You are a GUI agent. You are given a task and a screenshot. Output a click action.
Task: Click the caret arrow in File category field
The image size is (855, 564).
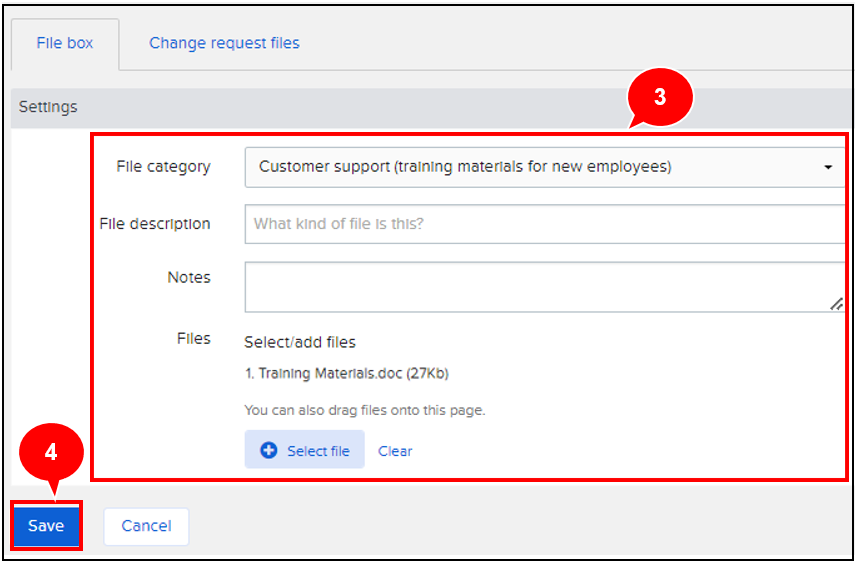pos(828,168)
